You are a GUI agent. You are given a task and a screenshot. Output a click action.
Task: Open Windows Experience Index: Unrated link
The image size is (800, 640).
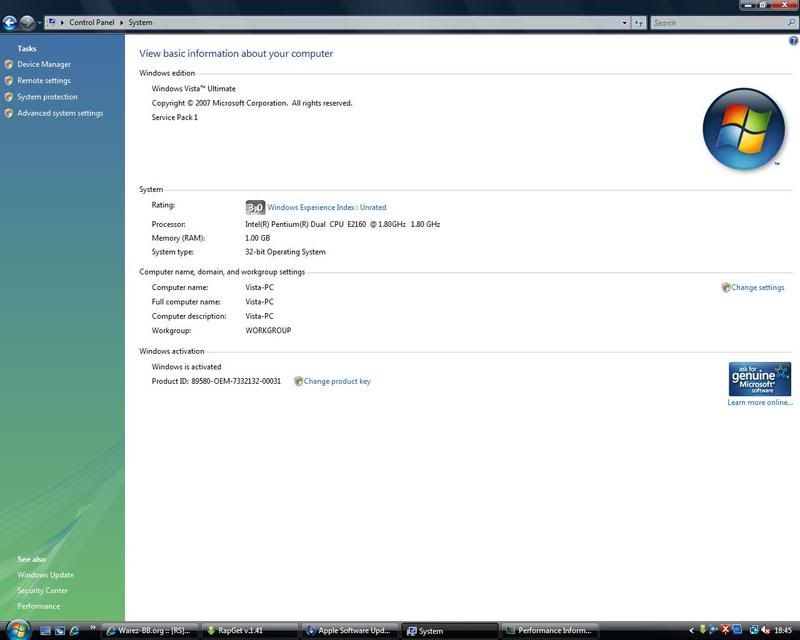tap(327, 207)
